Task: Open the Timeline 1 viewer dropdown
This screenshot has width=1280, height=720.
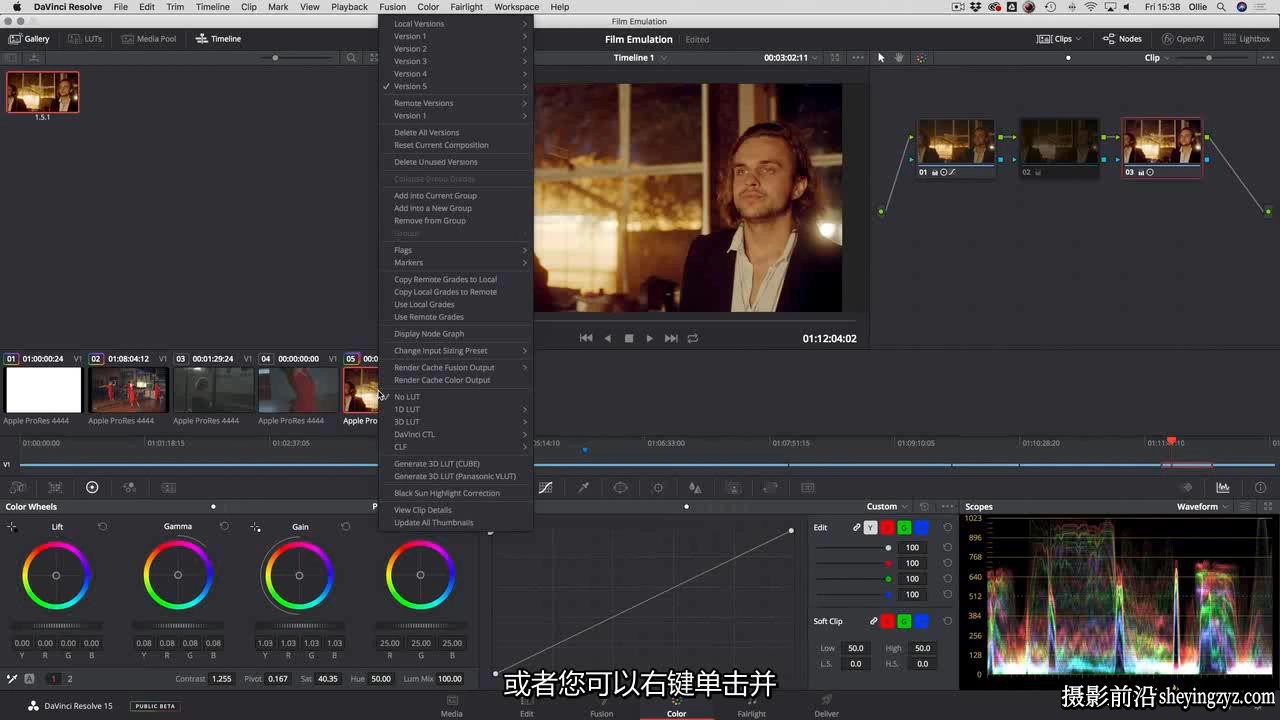Action: (x=639, y=58)
